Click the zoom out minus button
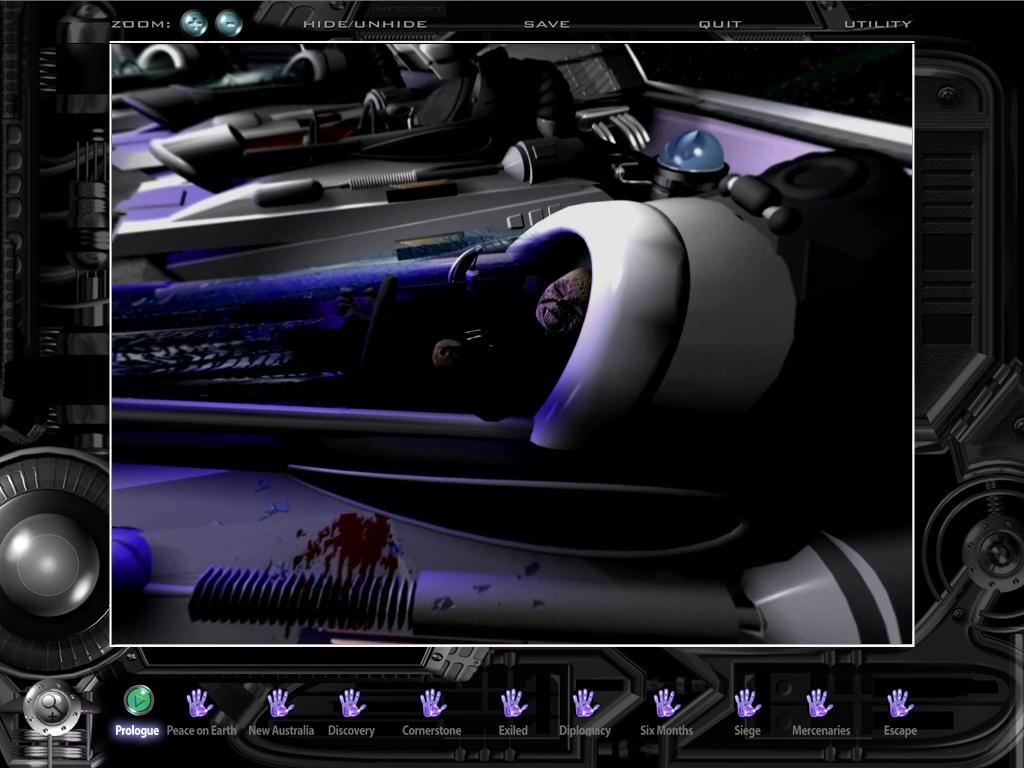Viewport: 1024px width, 768px height. (x=229, y=23)
